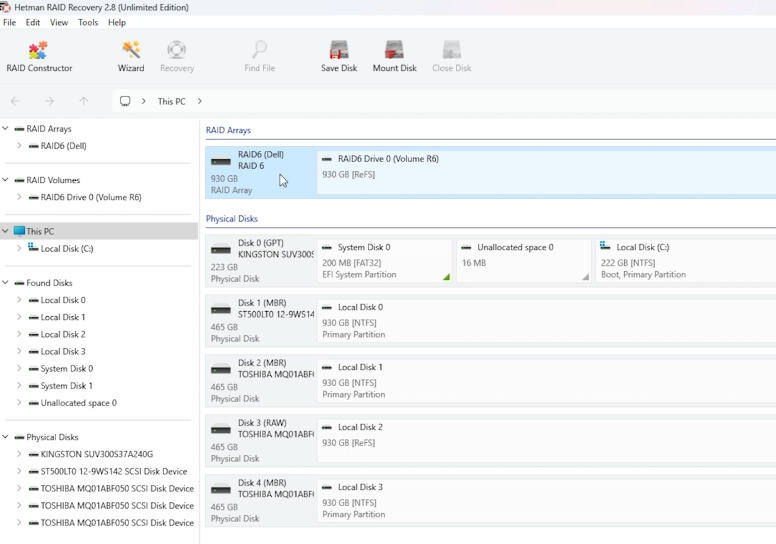
Task: Open the Edit menu
Action: (33, 22)
